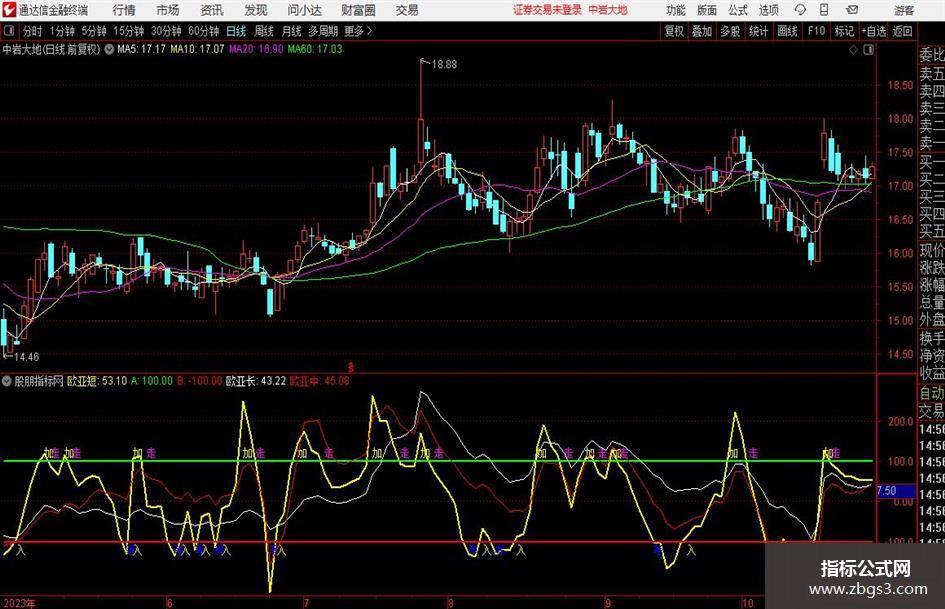
Task: Click the 欧亚中: 45.08 indicator value
Action: point(319,381)
